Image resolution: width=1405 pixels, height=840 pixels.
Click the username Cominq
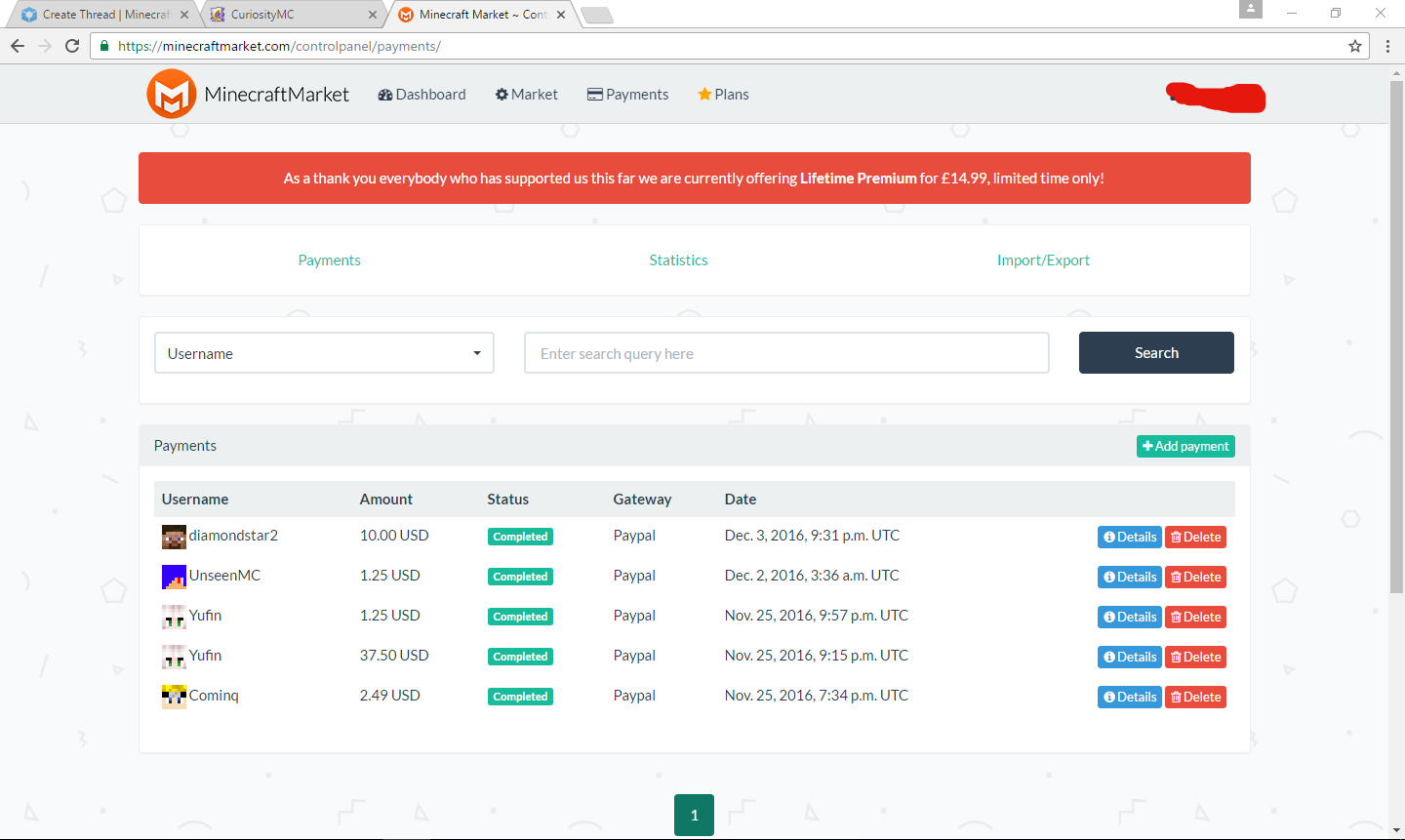(214, 696)
